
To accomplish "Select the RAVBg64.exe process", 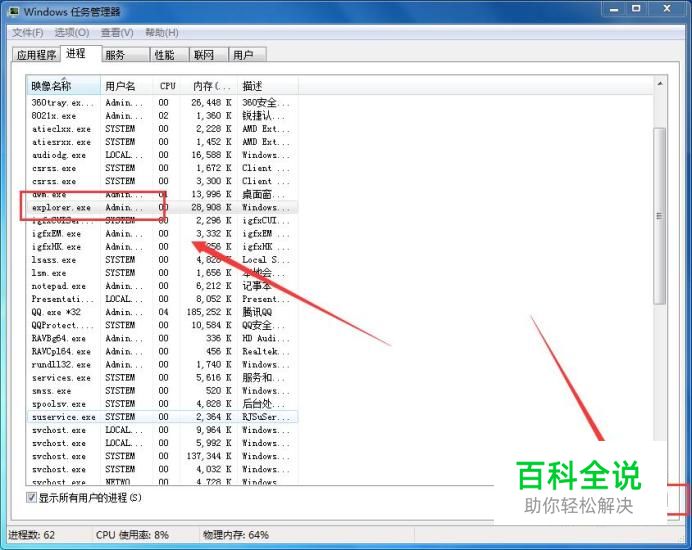I will point(162,338).
